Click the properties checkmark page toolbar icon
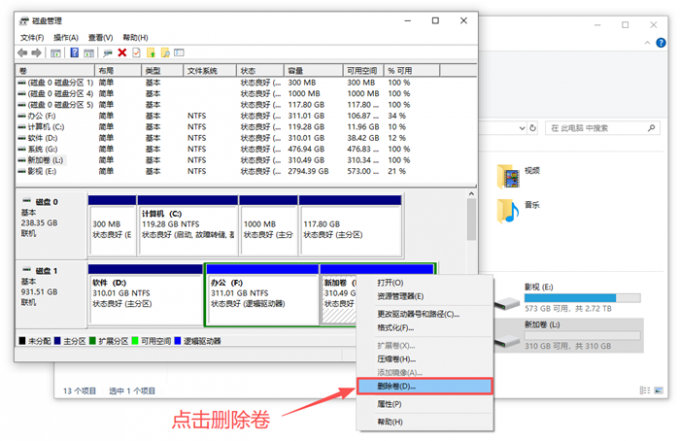This screenshot has height=441, width=680. click(136, 53)
